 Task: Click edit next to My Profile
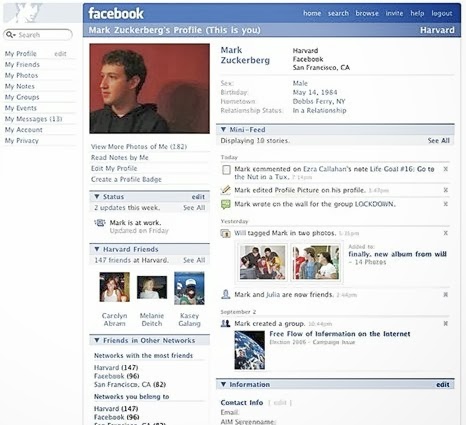(60, 54)
